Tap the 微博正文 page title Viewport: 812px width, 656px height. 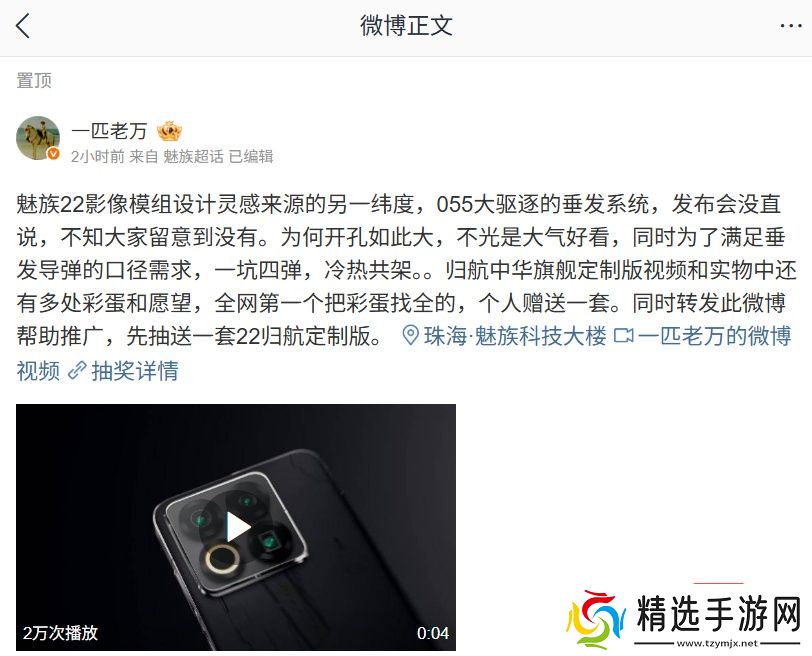[406, 26]
